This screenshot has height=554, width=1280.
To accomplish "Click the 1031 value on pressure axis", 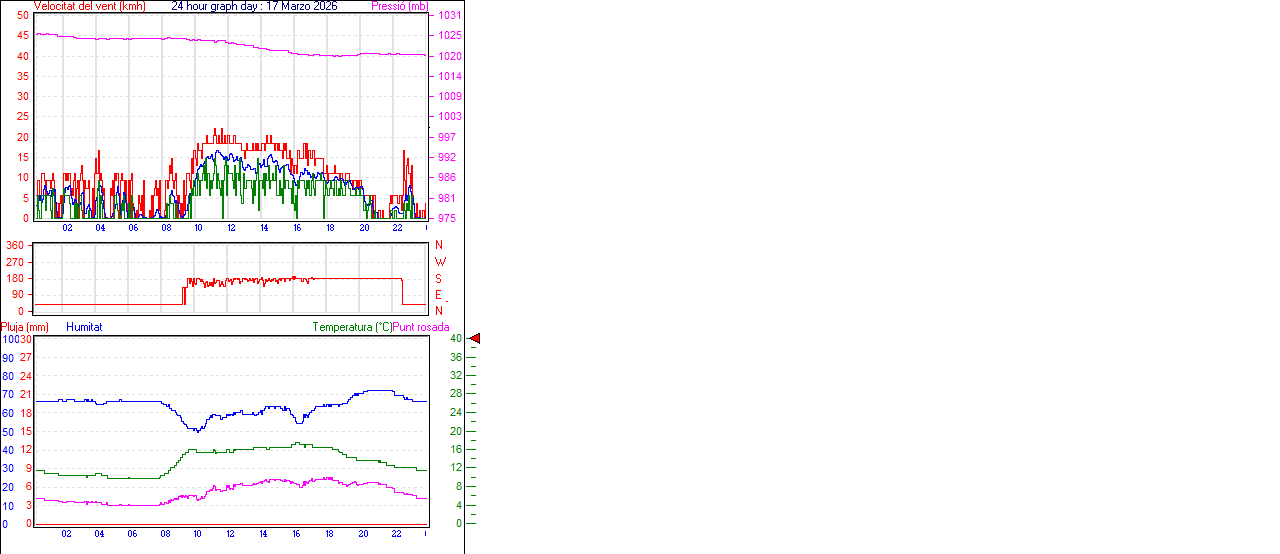I will pyautogui.click(x=448, y=15).
